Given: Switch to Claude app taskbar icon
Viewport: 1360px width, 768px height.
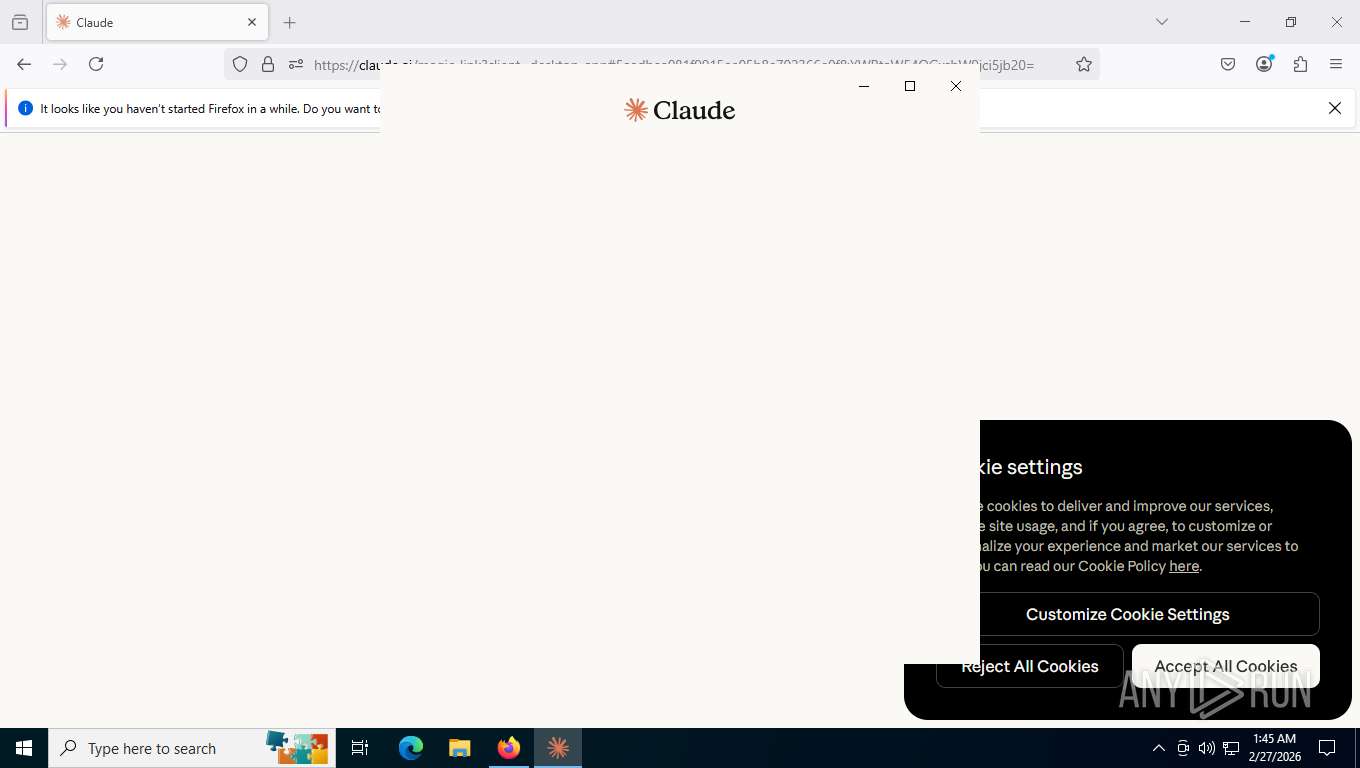Looking at the screenshot, I should coord(558,748).
